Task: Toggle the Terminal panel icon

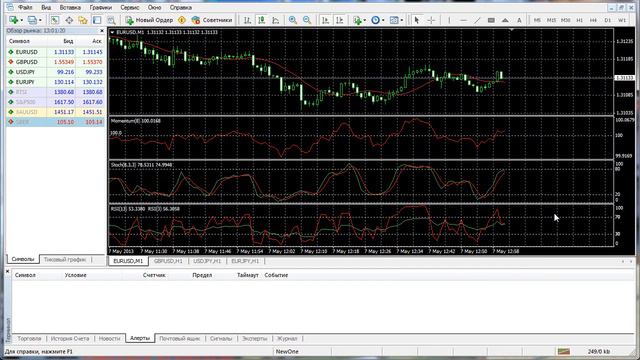Action: [97, 20]
